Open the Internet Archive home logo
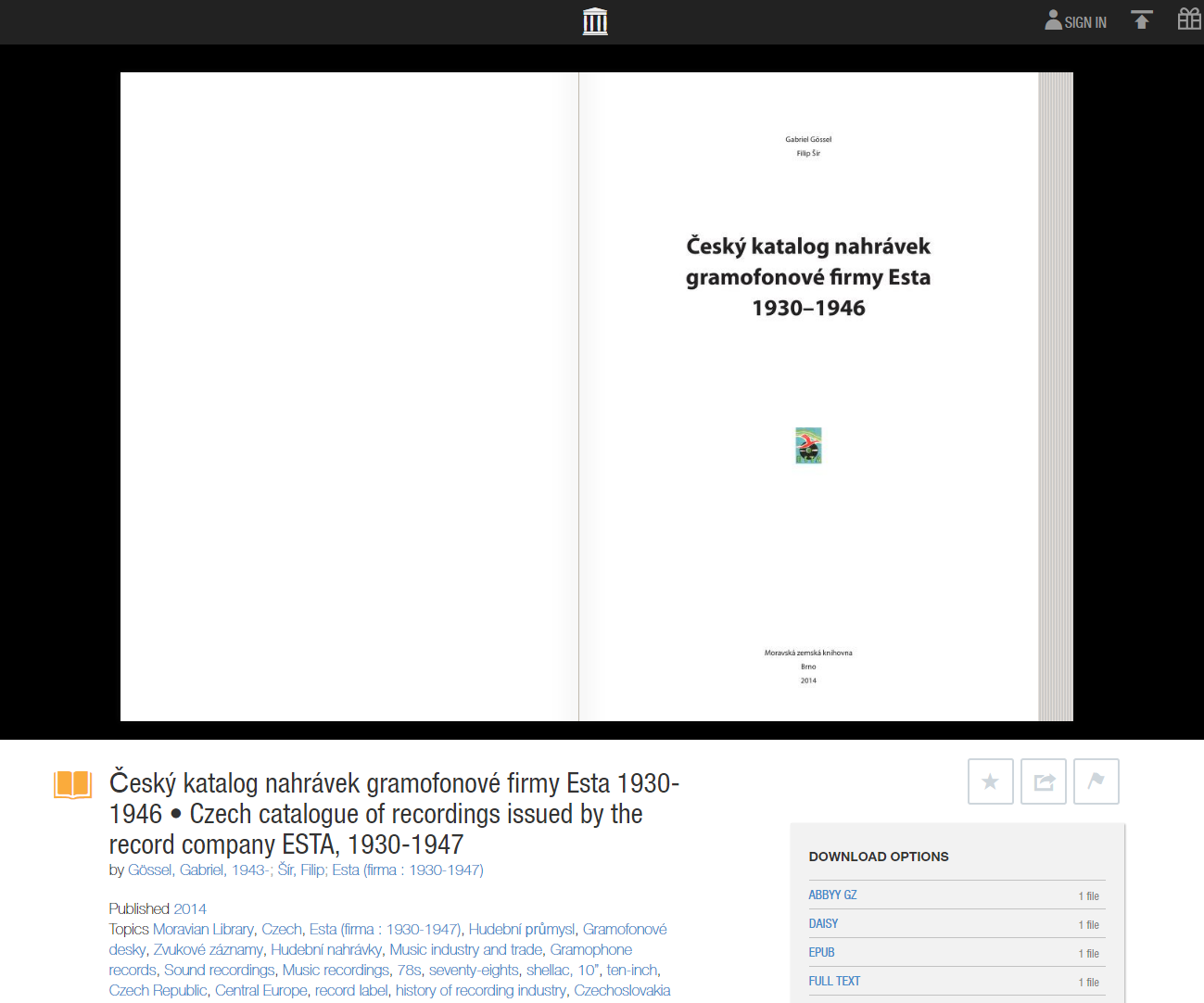The image size is (1204, 1003). 595,21
